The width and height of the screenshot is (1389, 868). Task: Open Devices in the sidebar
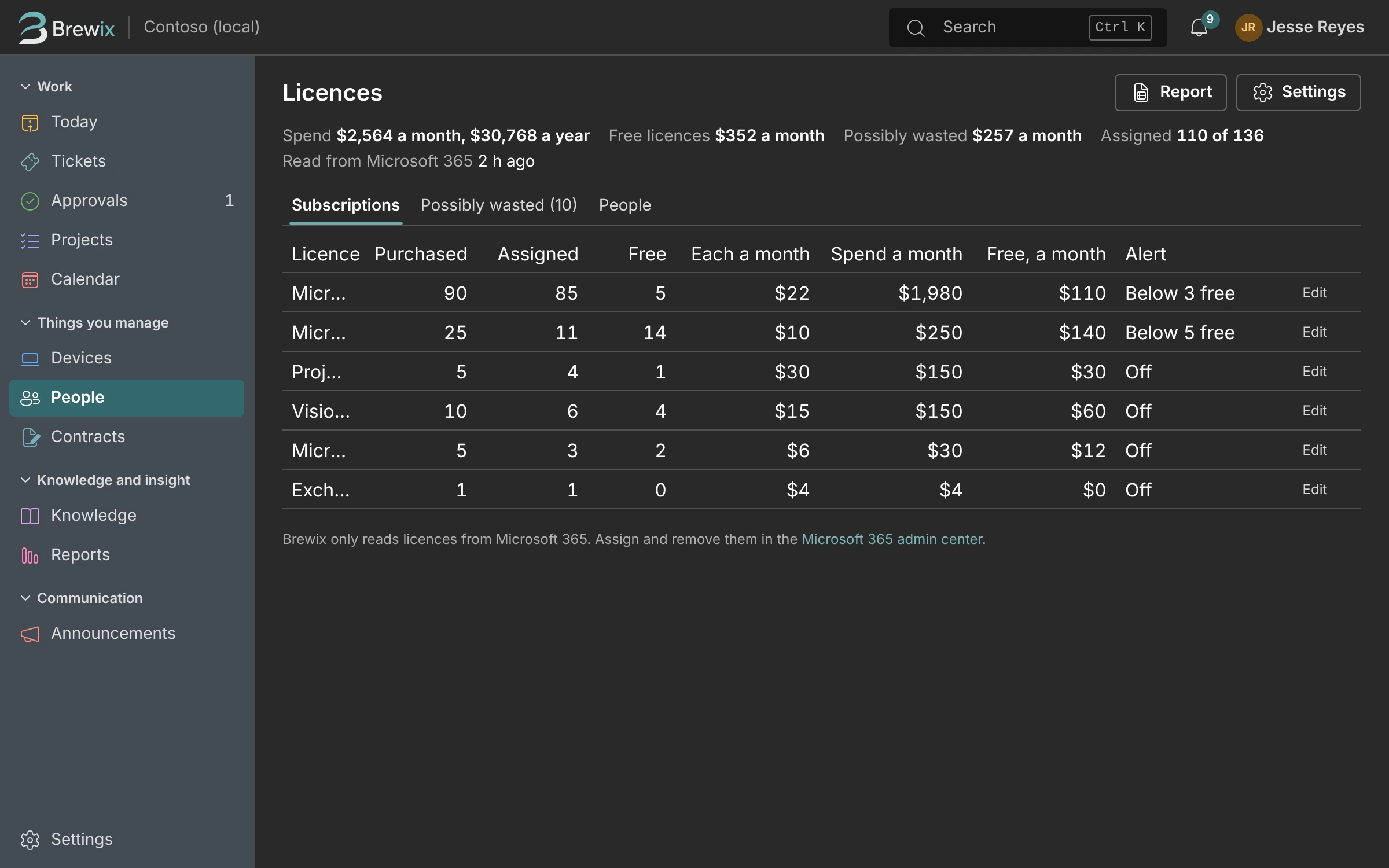[127, 358]
